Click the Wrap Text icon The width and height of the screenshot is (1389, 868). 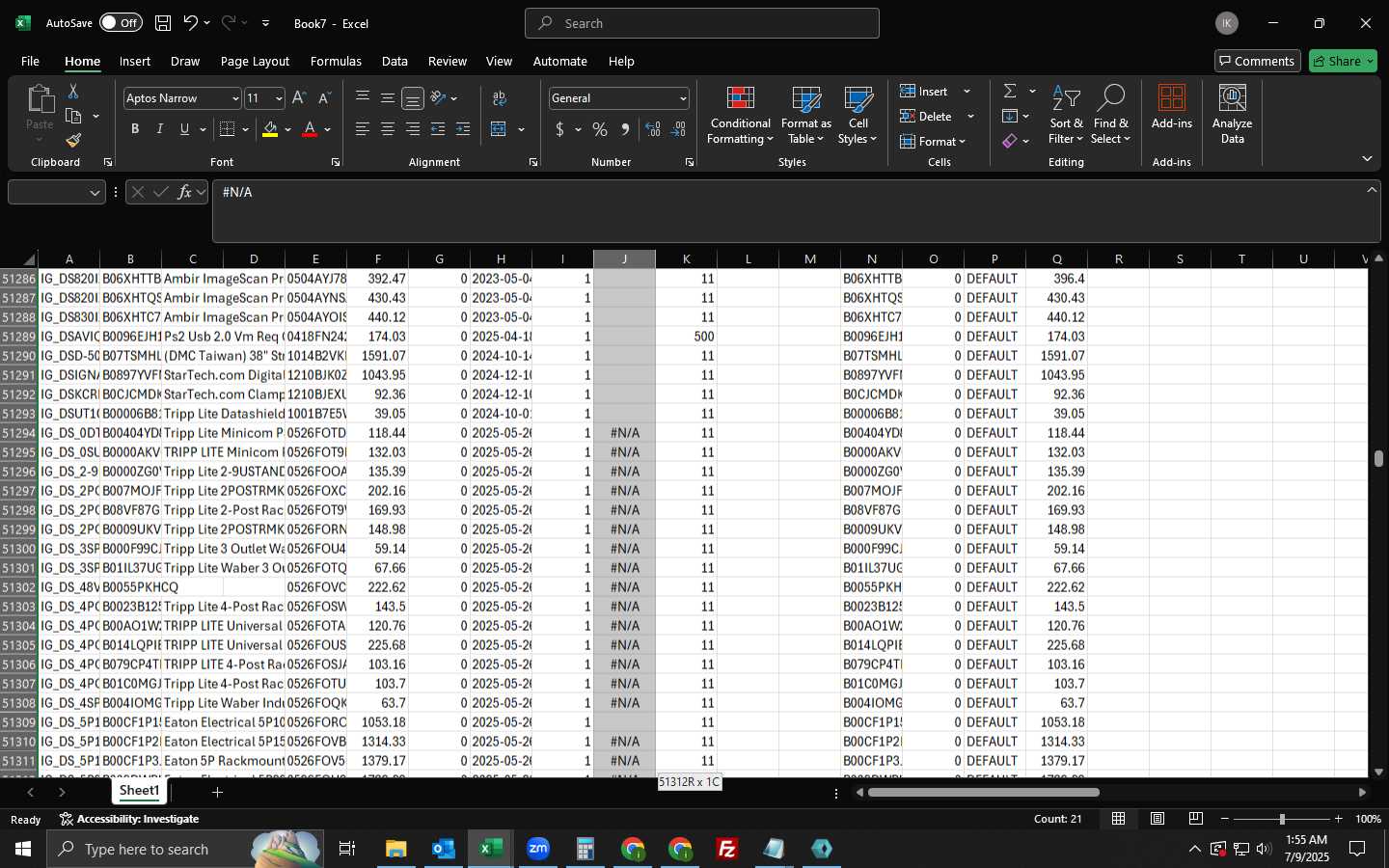click(x=500, y=97)
